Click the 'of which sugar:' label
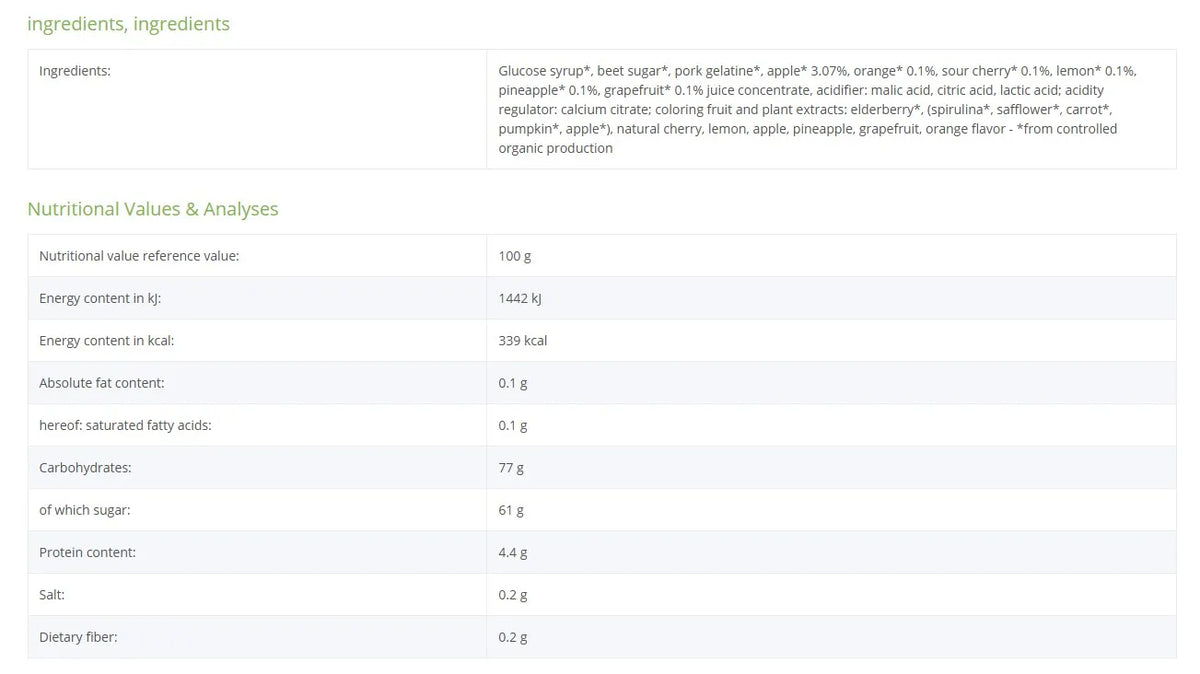1200x674 pixels. (85, 510)
